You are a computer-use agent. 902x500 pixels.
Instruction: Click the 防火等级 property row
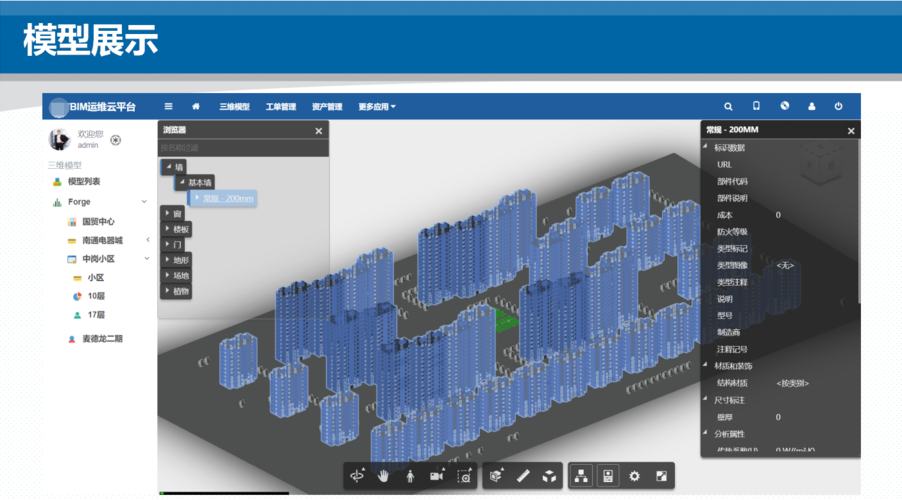tap(779, 232)
